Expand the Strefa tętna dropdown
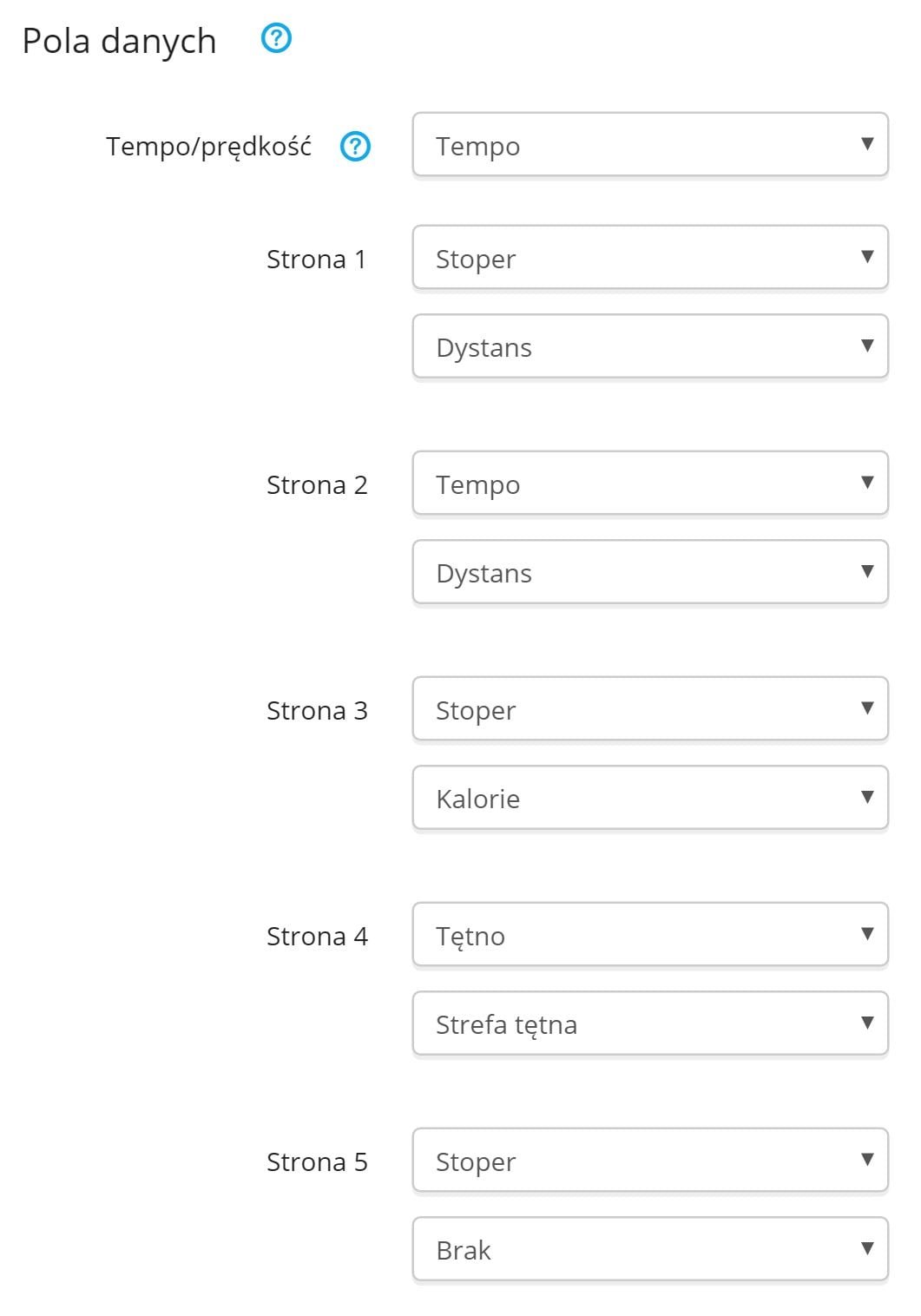Screen dimensions: 921x1316 [x=650, y=1023]
